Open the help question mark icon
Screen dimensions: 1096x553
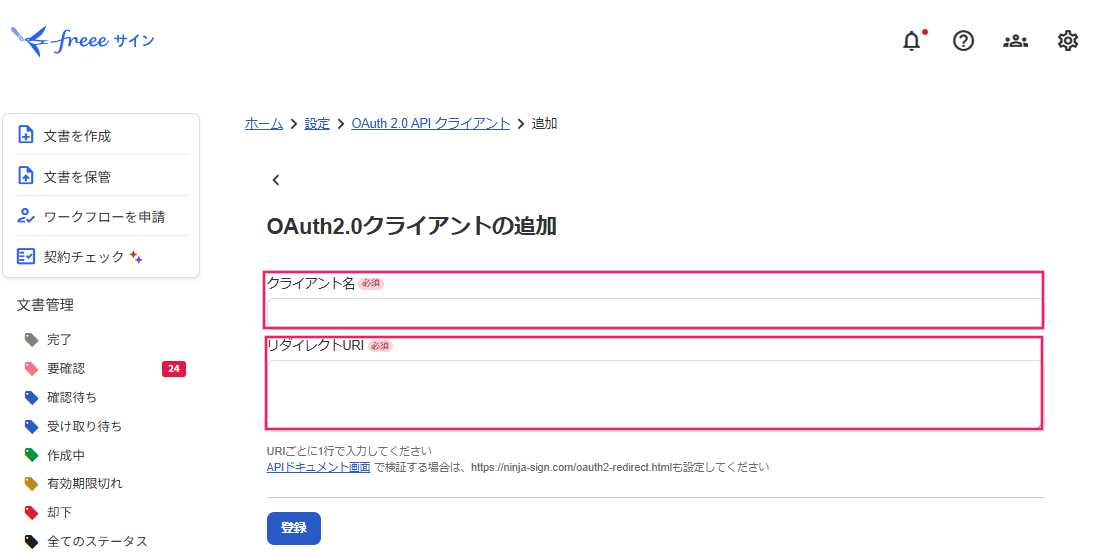click(963, 41)
